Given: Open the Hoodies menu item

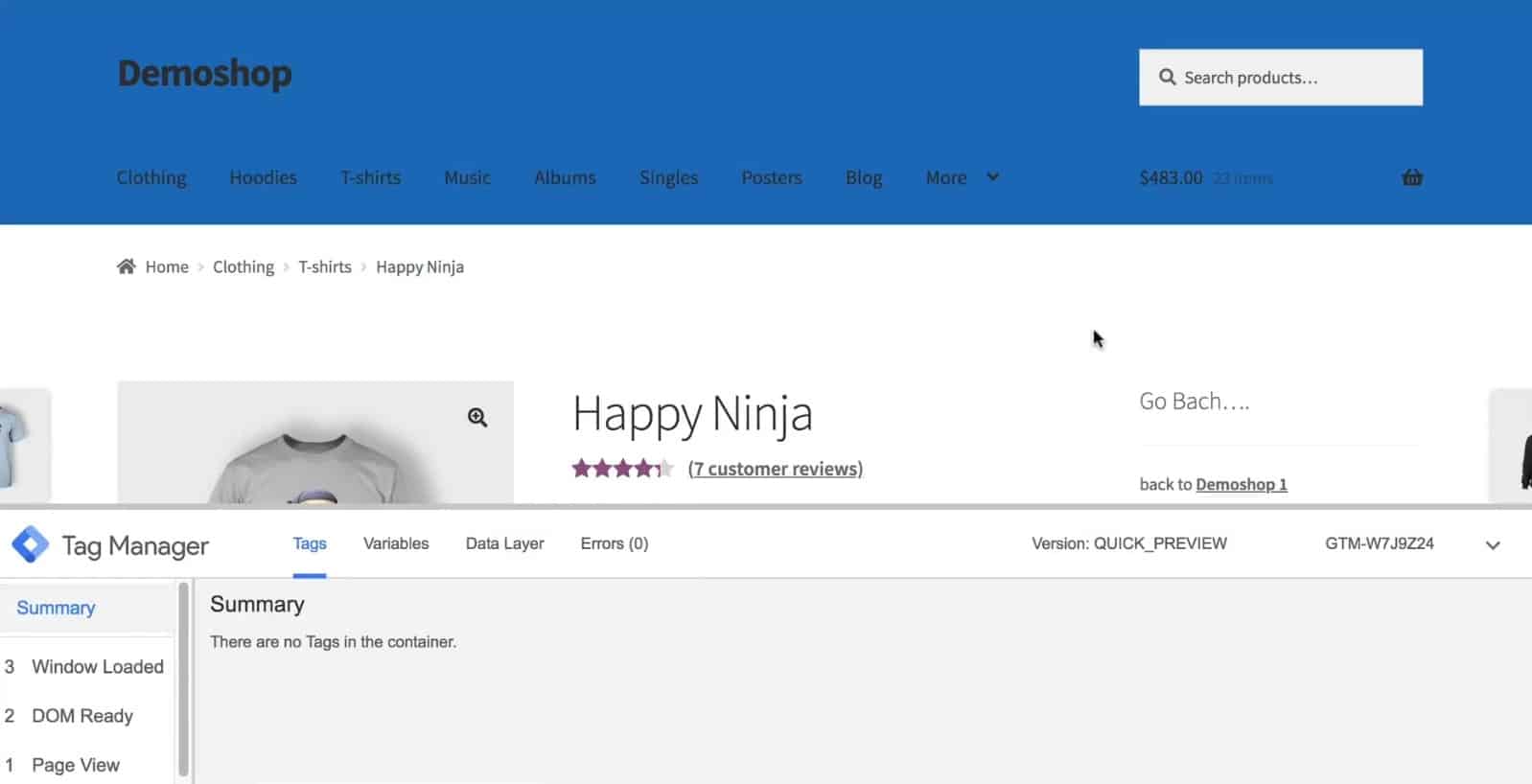Looking at the screenshot, I should coord(263,177).
